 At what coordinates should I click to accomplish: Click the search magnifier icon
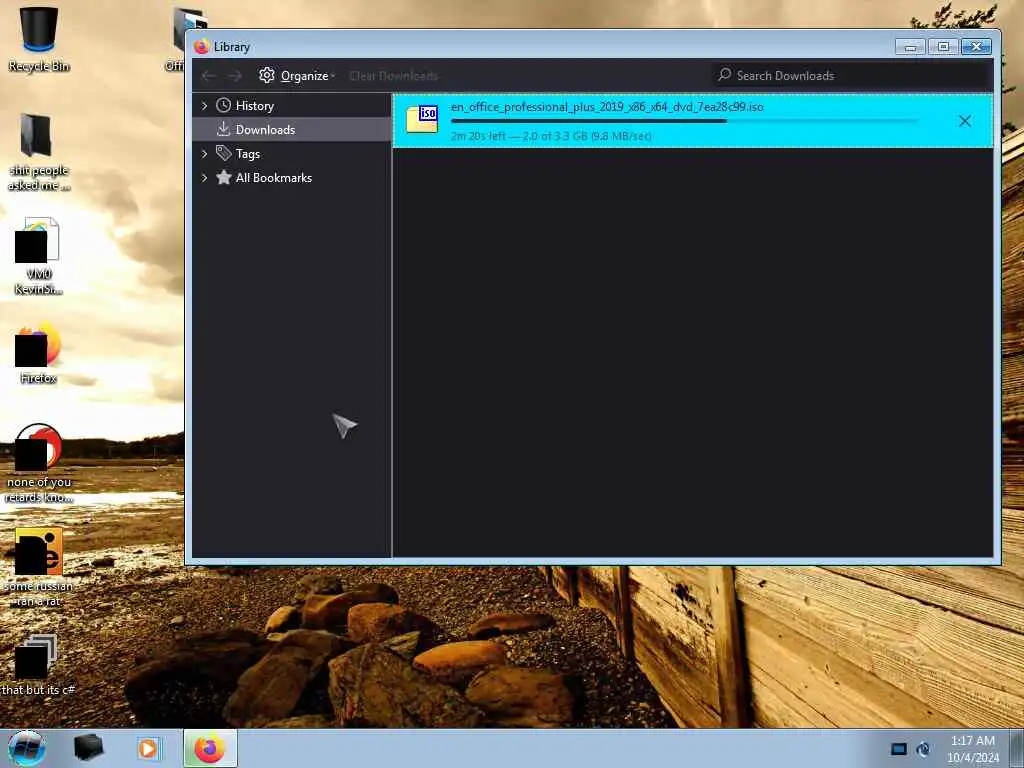(x=724, y=74)
